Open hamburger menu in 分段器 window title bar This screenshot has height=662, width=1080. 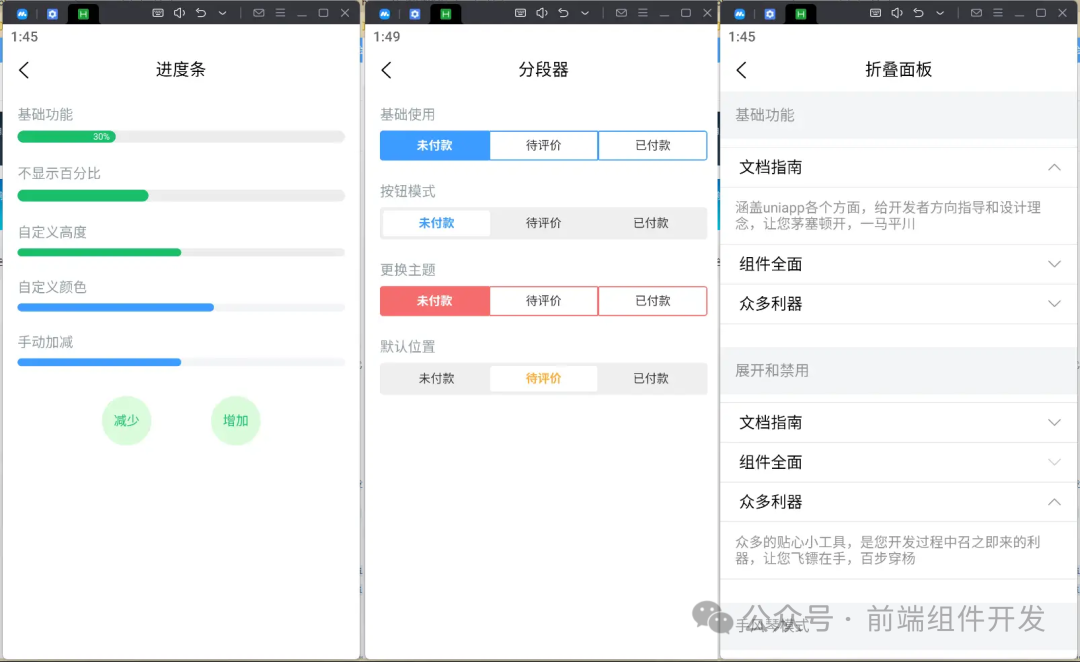click(643, 13)
